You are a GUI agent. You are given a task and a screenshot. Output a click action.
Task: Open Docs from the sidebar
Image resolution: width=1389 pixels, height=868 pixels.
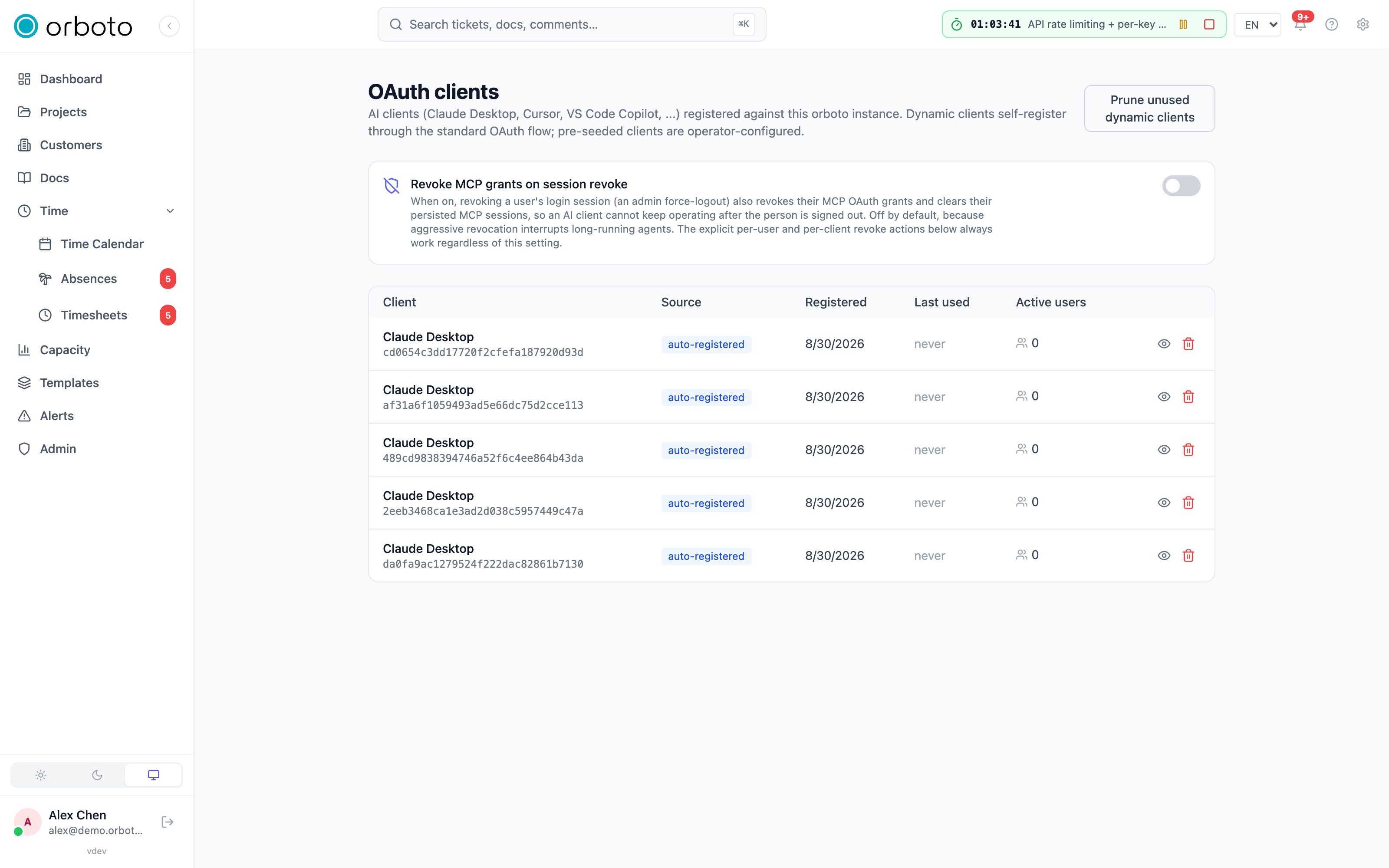point(96,178)
